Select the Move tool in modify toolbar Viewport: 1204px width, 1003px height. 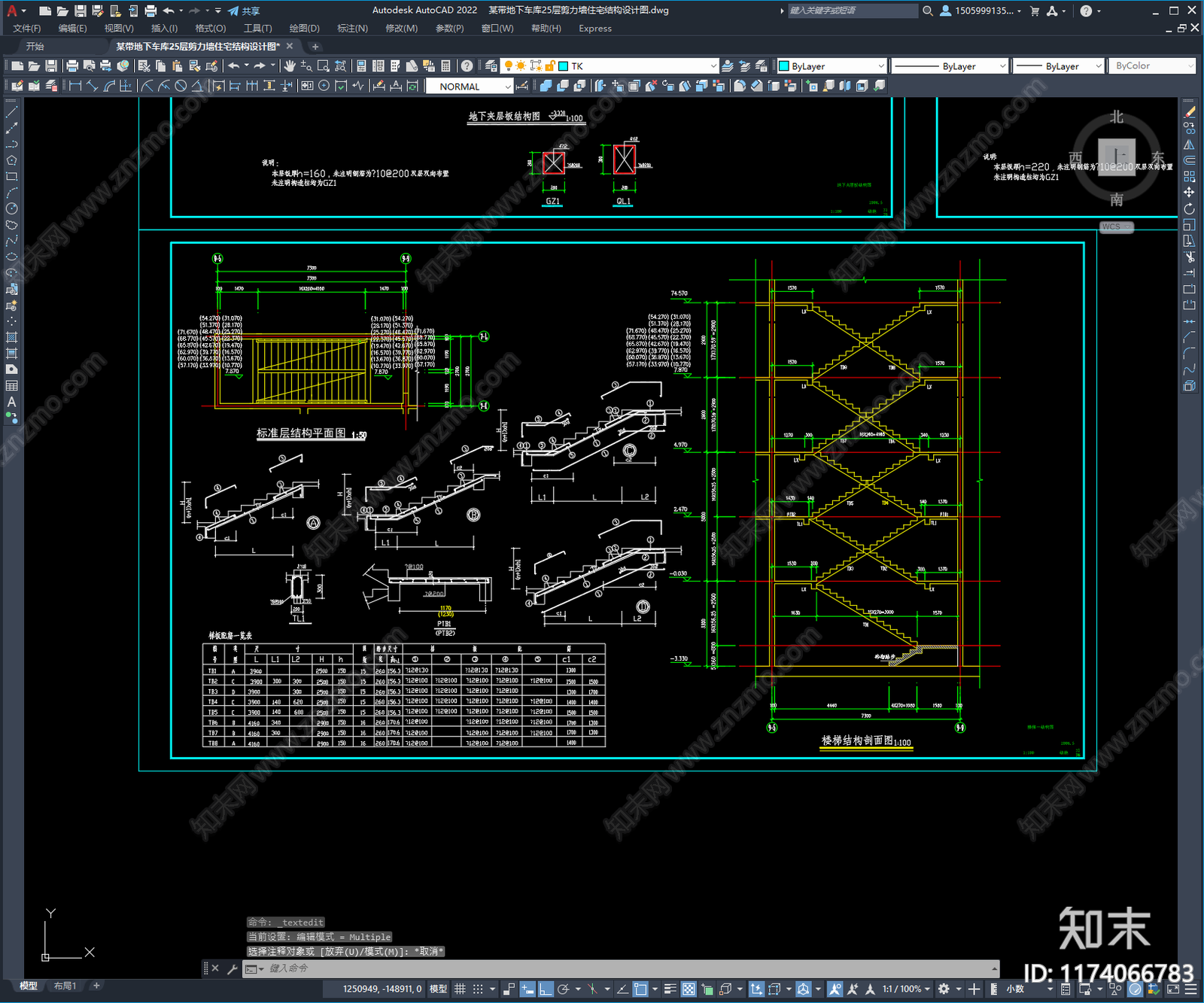click(x=1189, y=193)
